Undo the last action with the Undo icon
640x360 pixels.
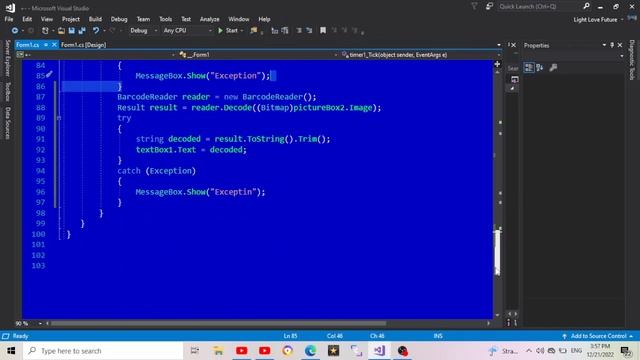(x=96, y=31)
